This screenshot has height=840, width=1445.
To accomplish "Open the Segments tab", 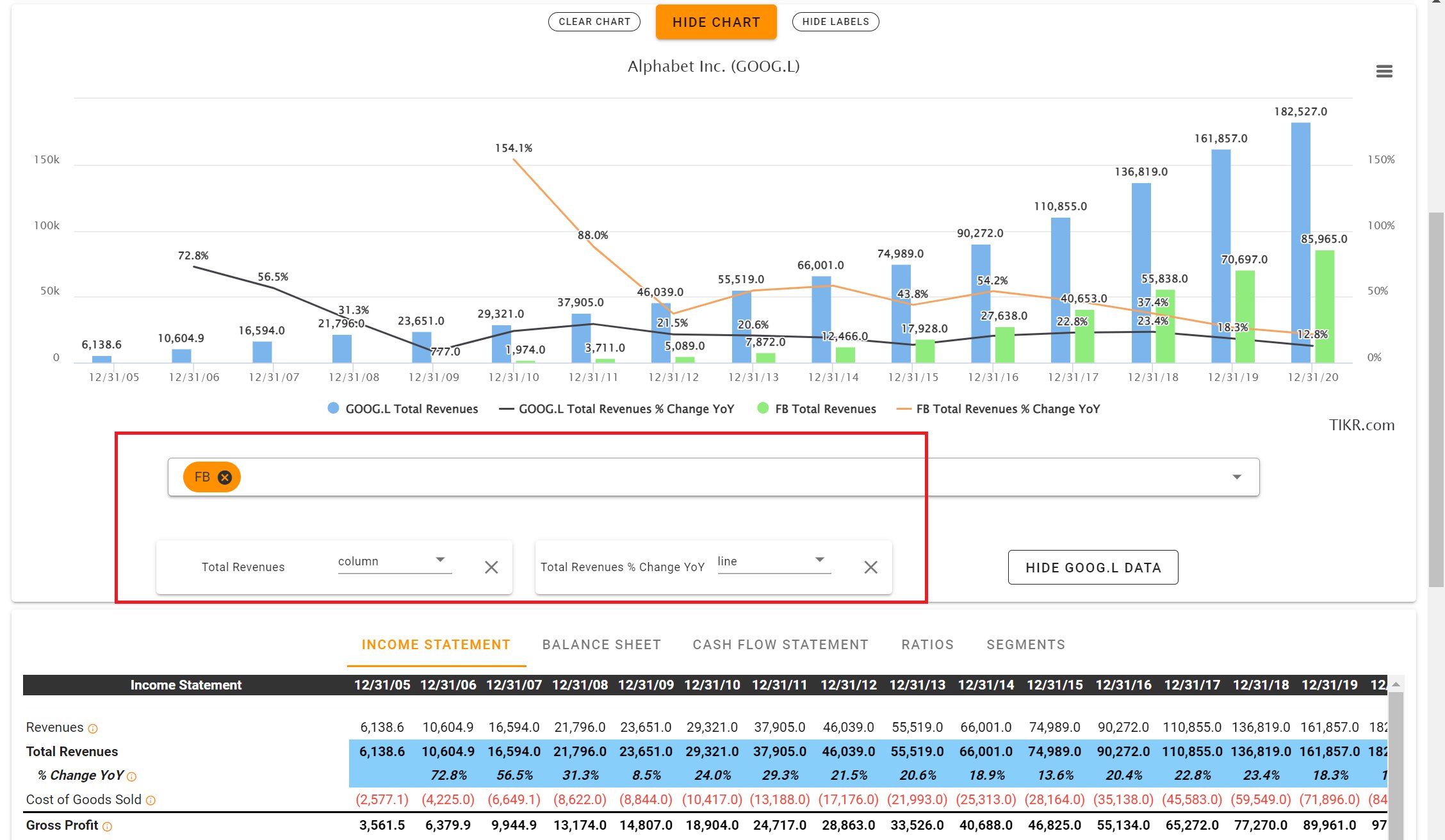I will point(1025,645).
